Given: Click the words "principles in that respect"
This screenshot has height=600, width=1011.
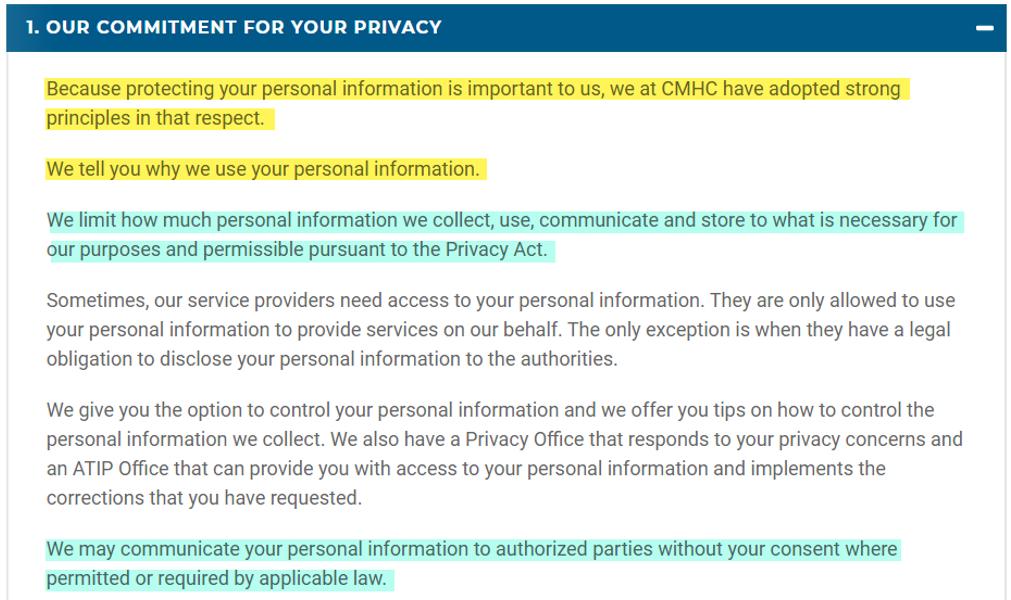Looking at the screenshot, I should click(x=155, y=118).
